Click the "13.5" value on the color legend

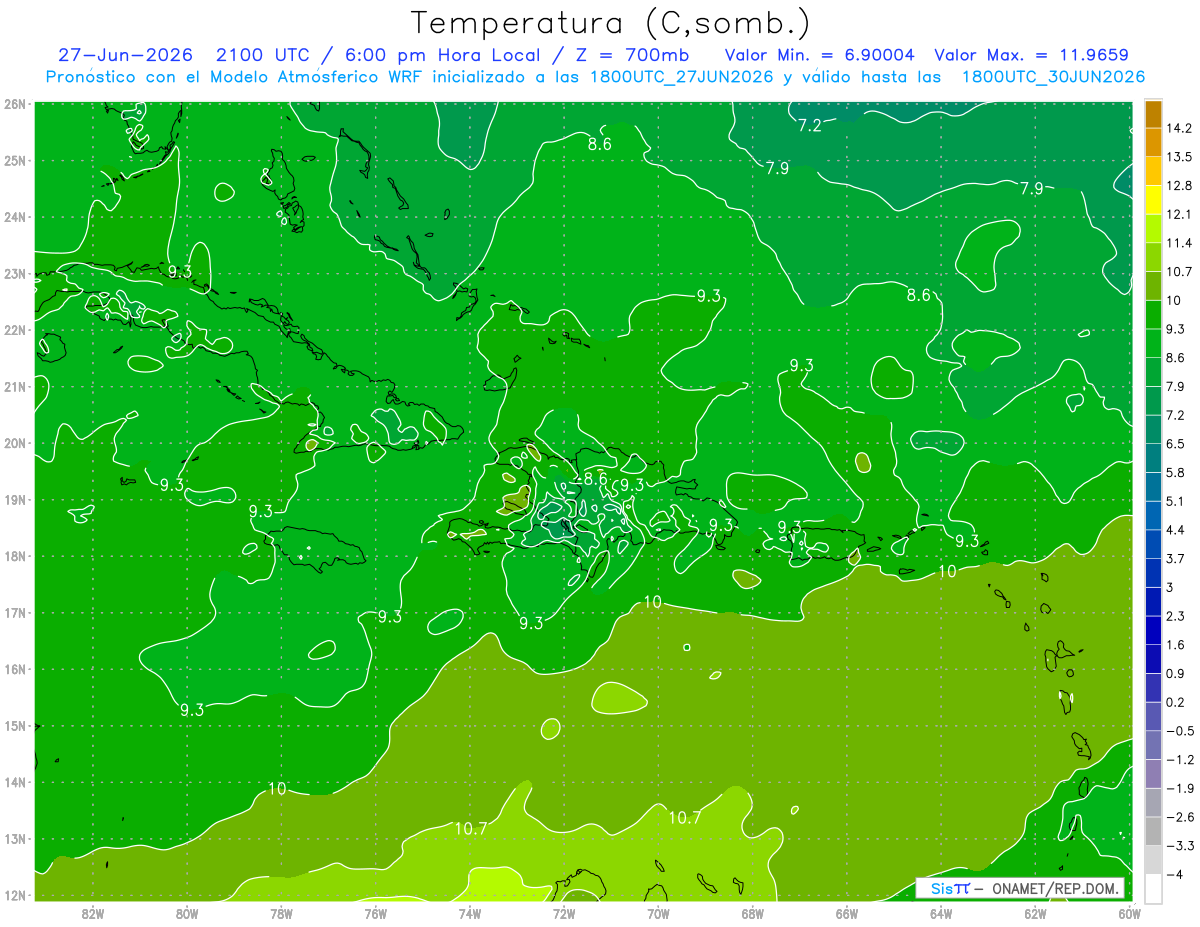(x=1181, y=157)
